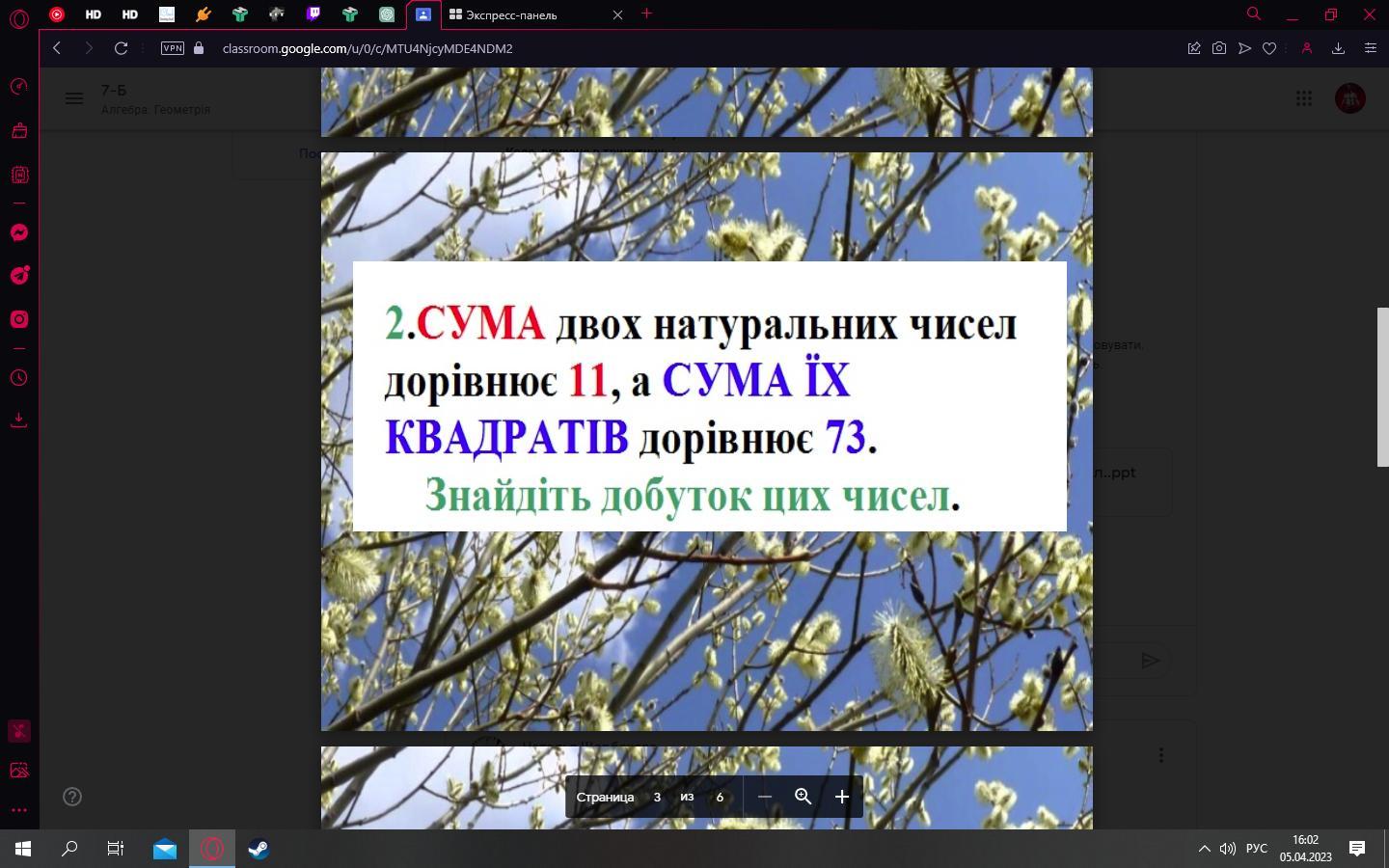The height and width of the screenshot is (868, 1389).
Task: Open the chip icon in the sidebar
Action: pyautogui.click(x=18, y=175)
